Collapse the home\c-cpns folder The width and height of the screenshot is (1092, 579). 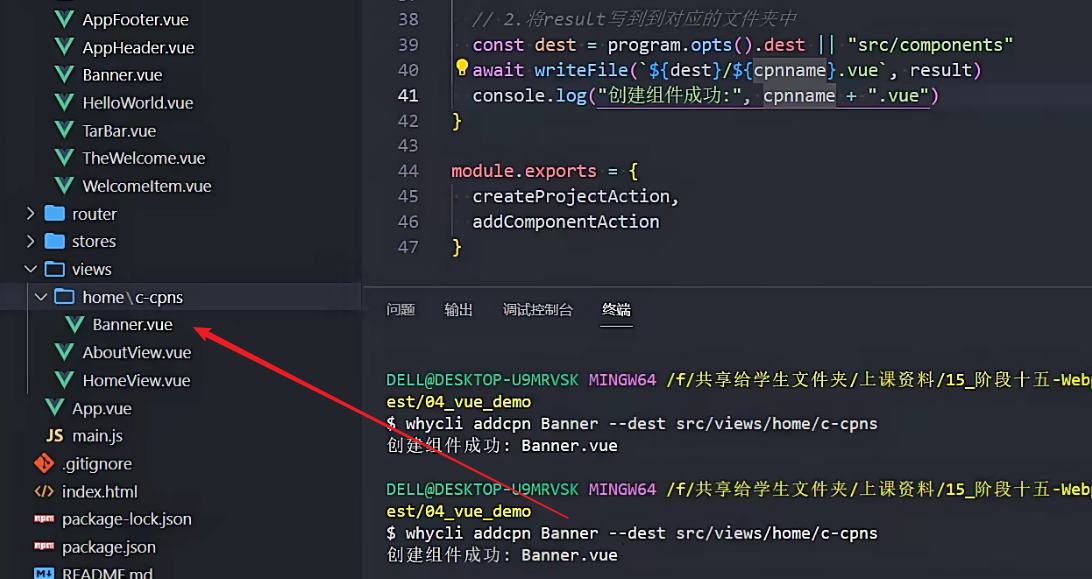[40, 297]
